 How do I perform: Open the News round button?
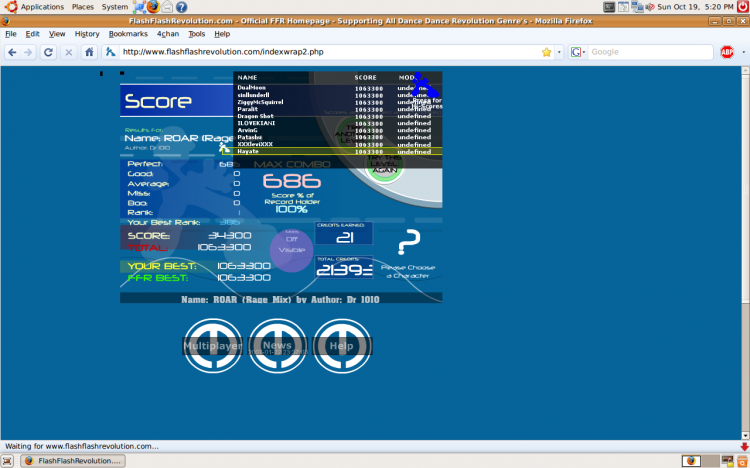(x=277, y=346)
